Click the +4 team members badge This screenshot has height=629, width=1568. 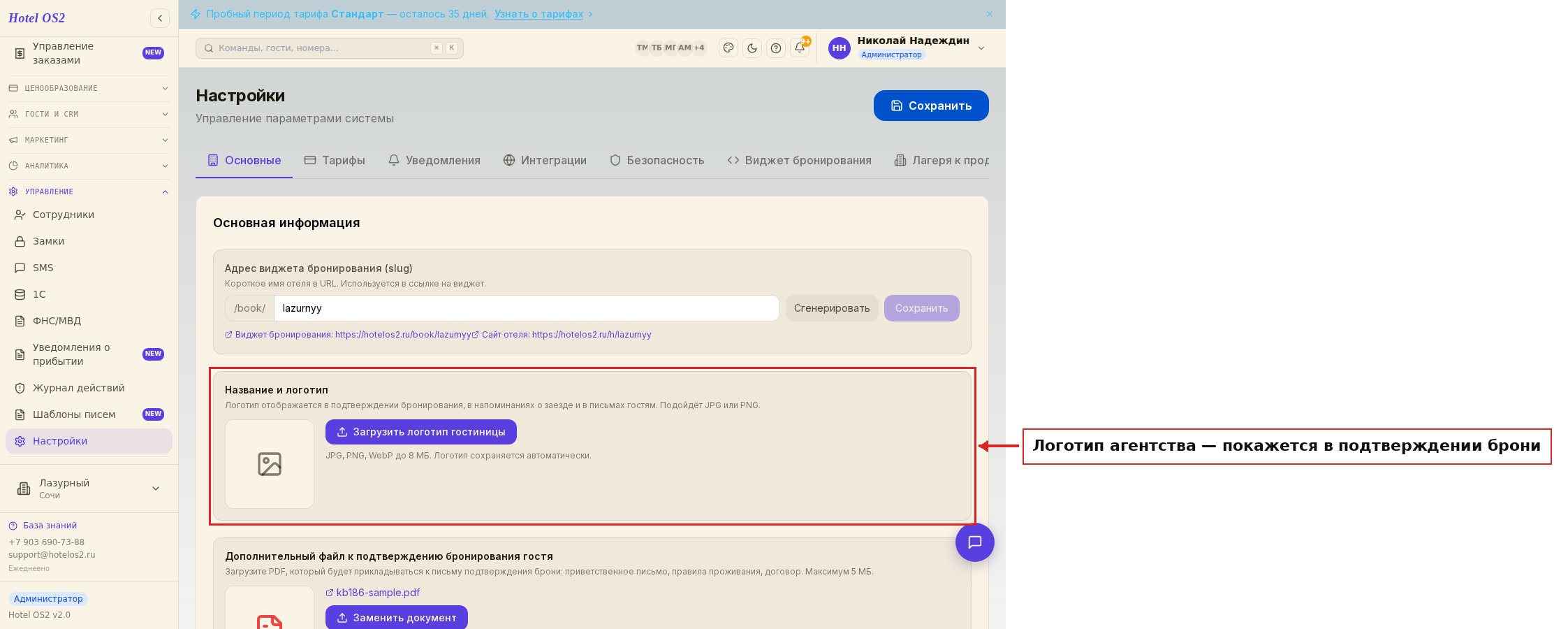[699, 48]
